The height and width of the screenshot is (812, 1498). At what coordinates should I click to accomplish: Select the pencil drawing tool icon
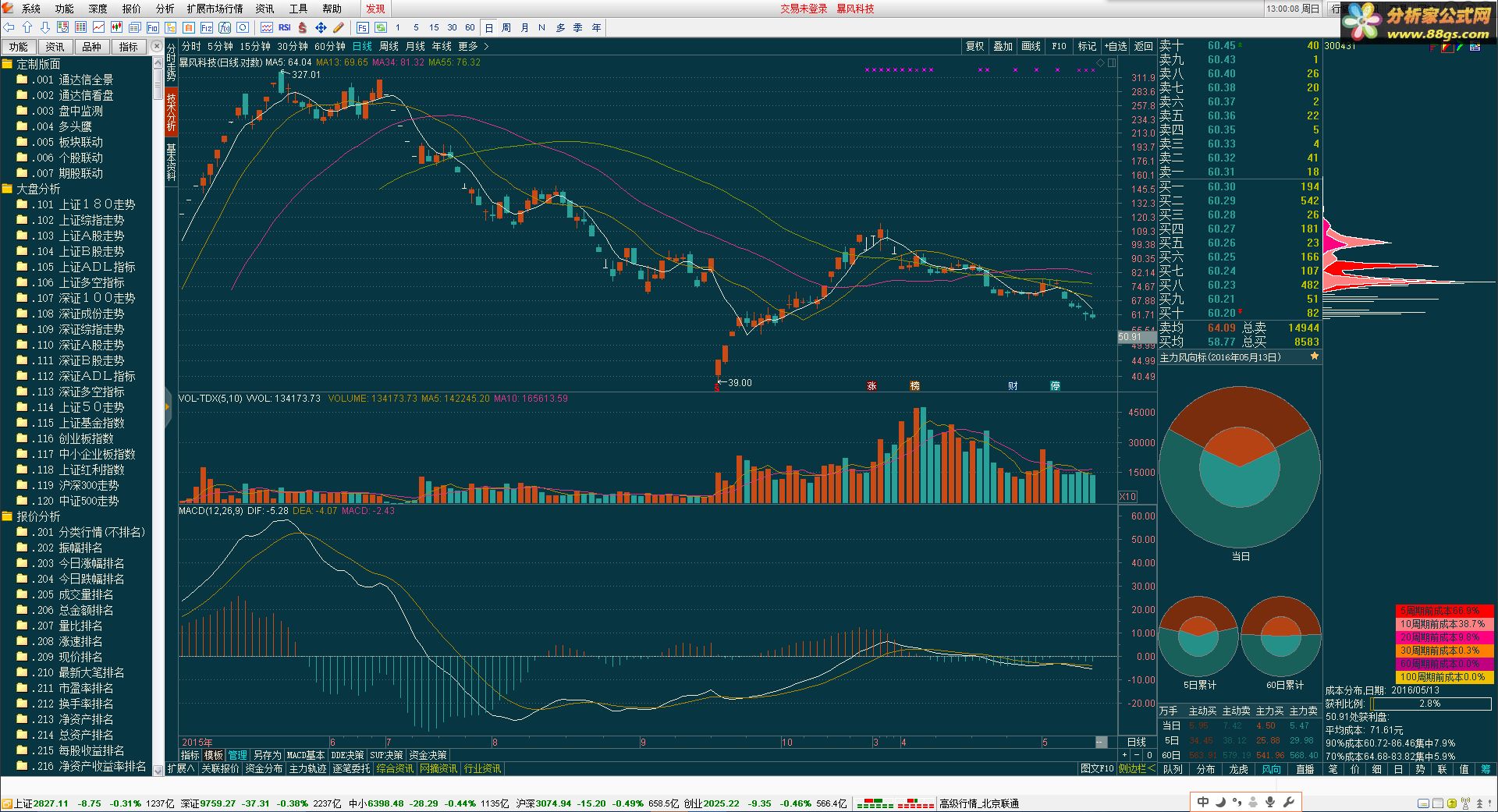[x=338, y=27]
